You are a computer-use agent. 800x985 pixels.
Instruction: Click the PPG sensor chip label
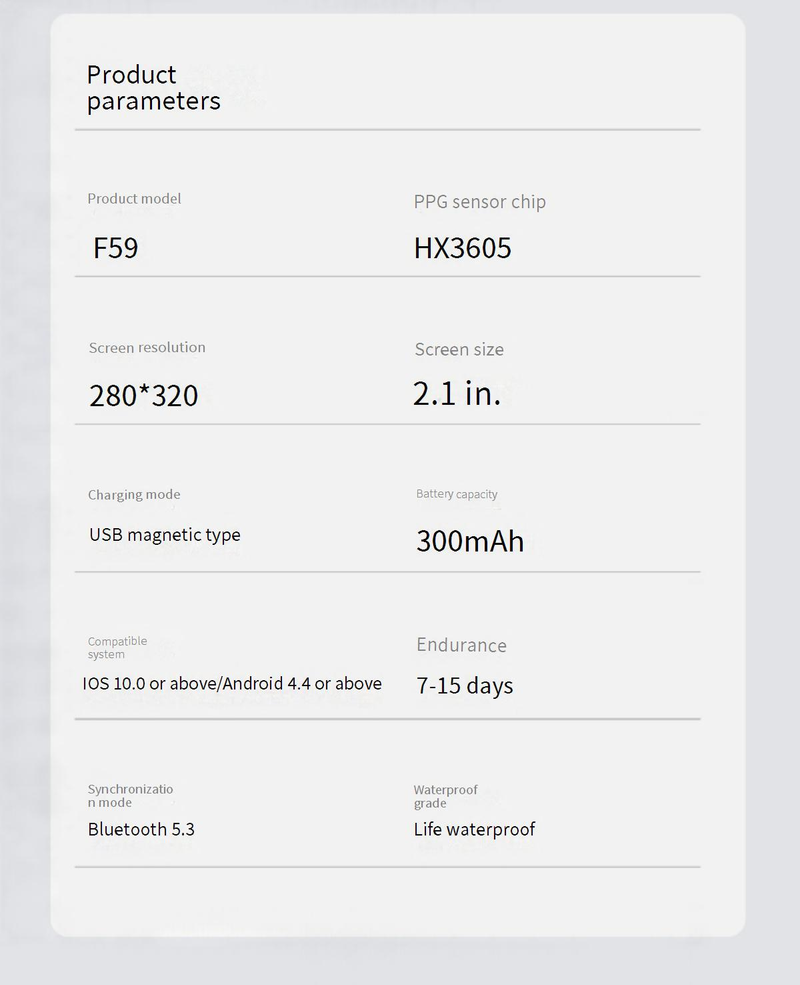click(479, 202)
